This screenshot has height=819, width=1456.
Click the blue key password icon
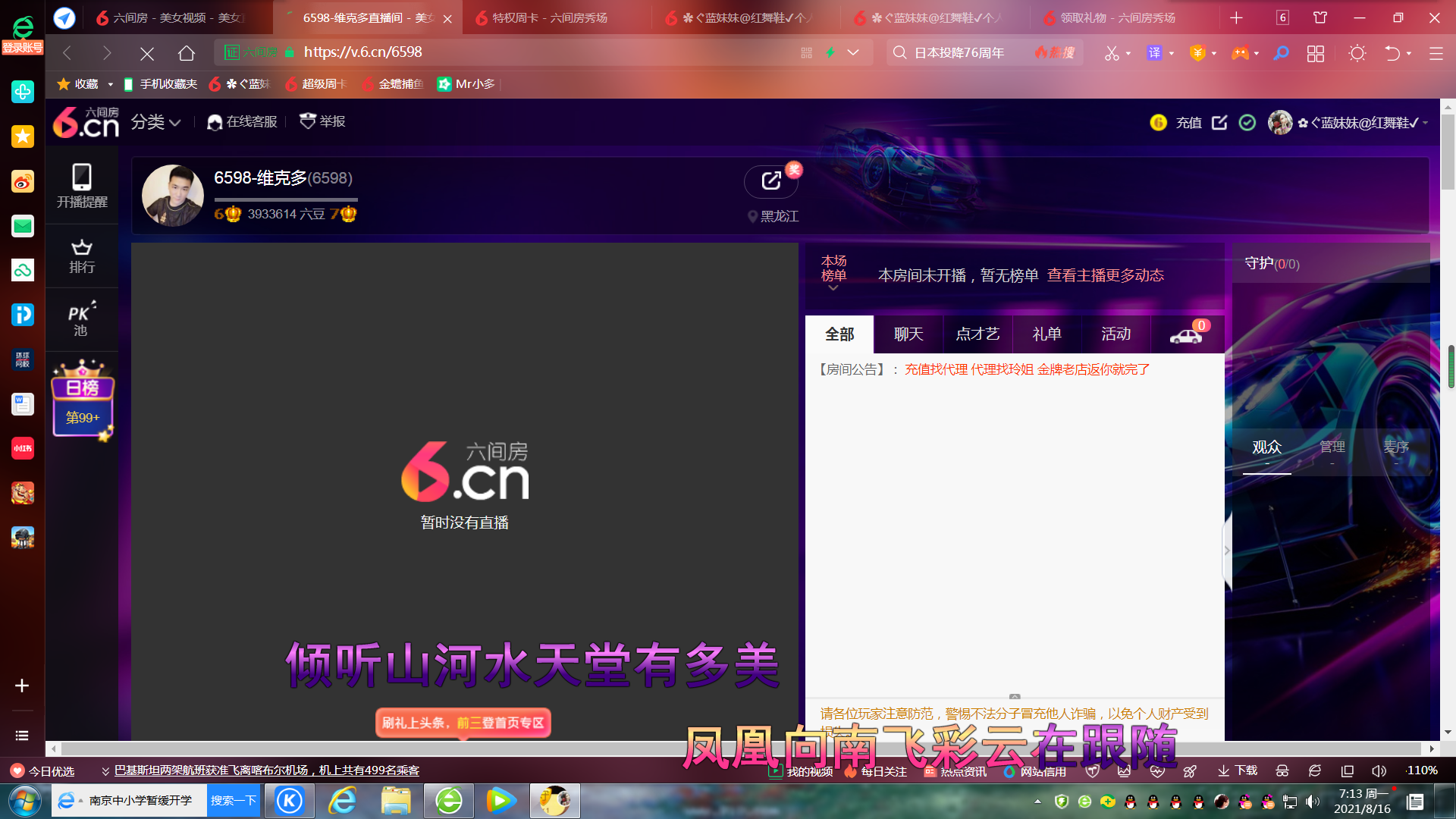1282,53
